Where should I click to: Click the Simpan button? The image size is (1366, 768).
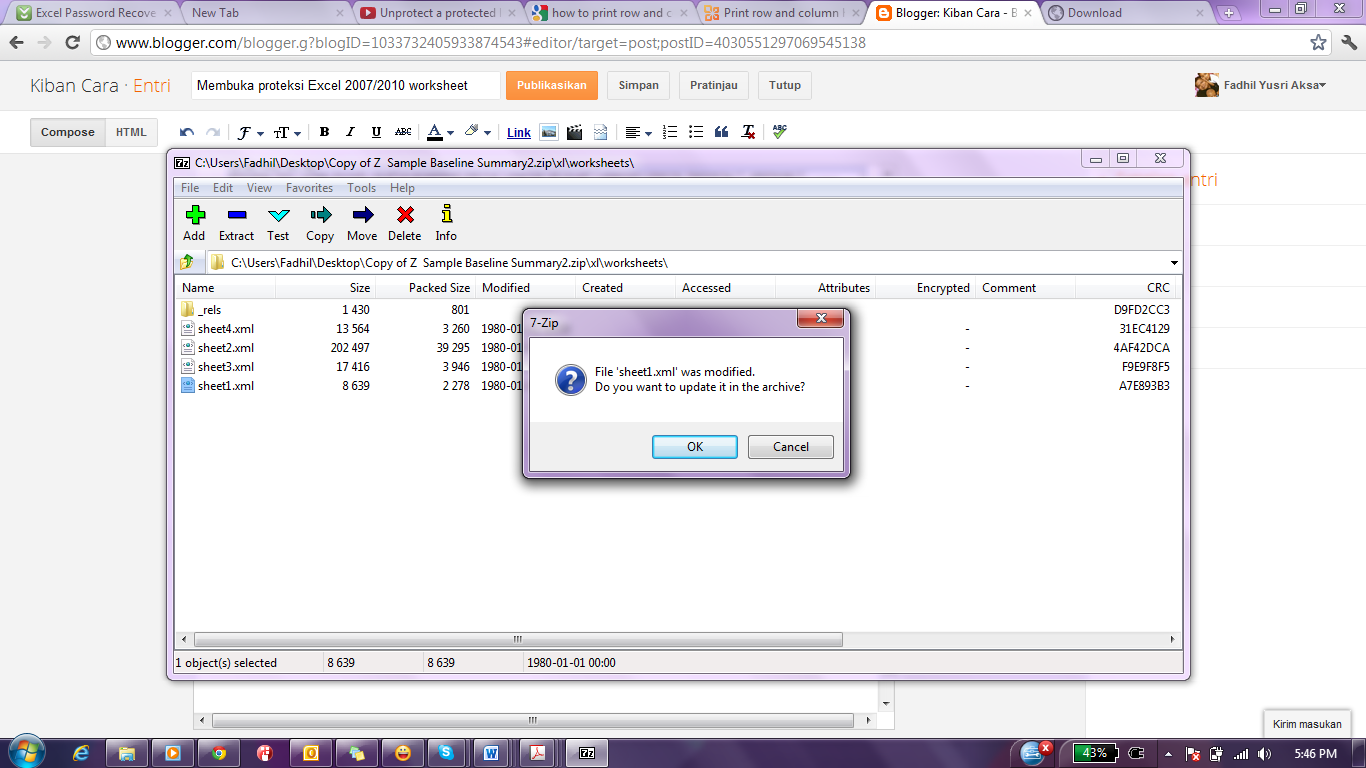pyautogui.click(x=638, y=85)
